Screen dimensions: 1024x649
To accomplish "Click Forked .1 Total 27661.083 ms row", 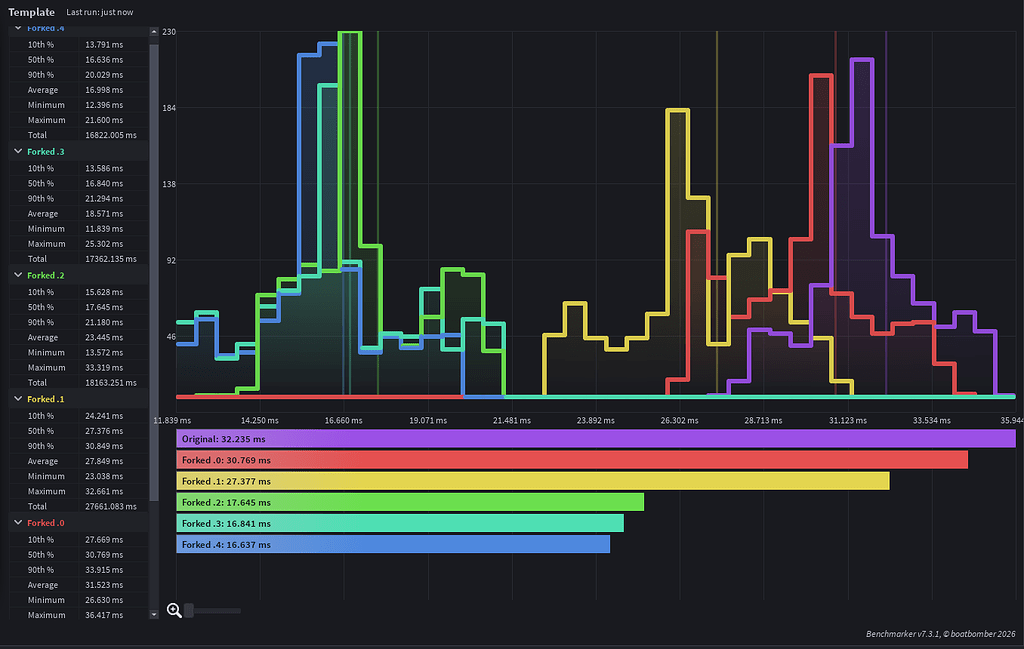I will coord(79,506).
